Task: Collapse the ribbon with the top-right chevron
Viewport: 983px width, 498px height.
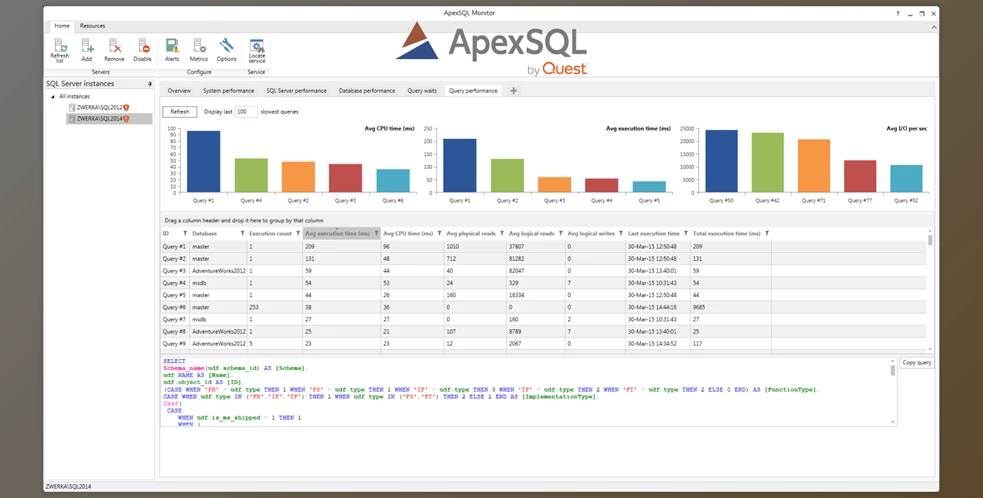Action: (x=933, y=27)
